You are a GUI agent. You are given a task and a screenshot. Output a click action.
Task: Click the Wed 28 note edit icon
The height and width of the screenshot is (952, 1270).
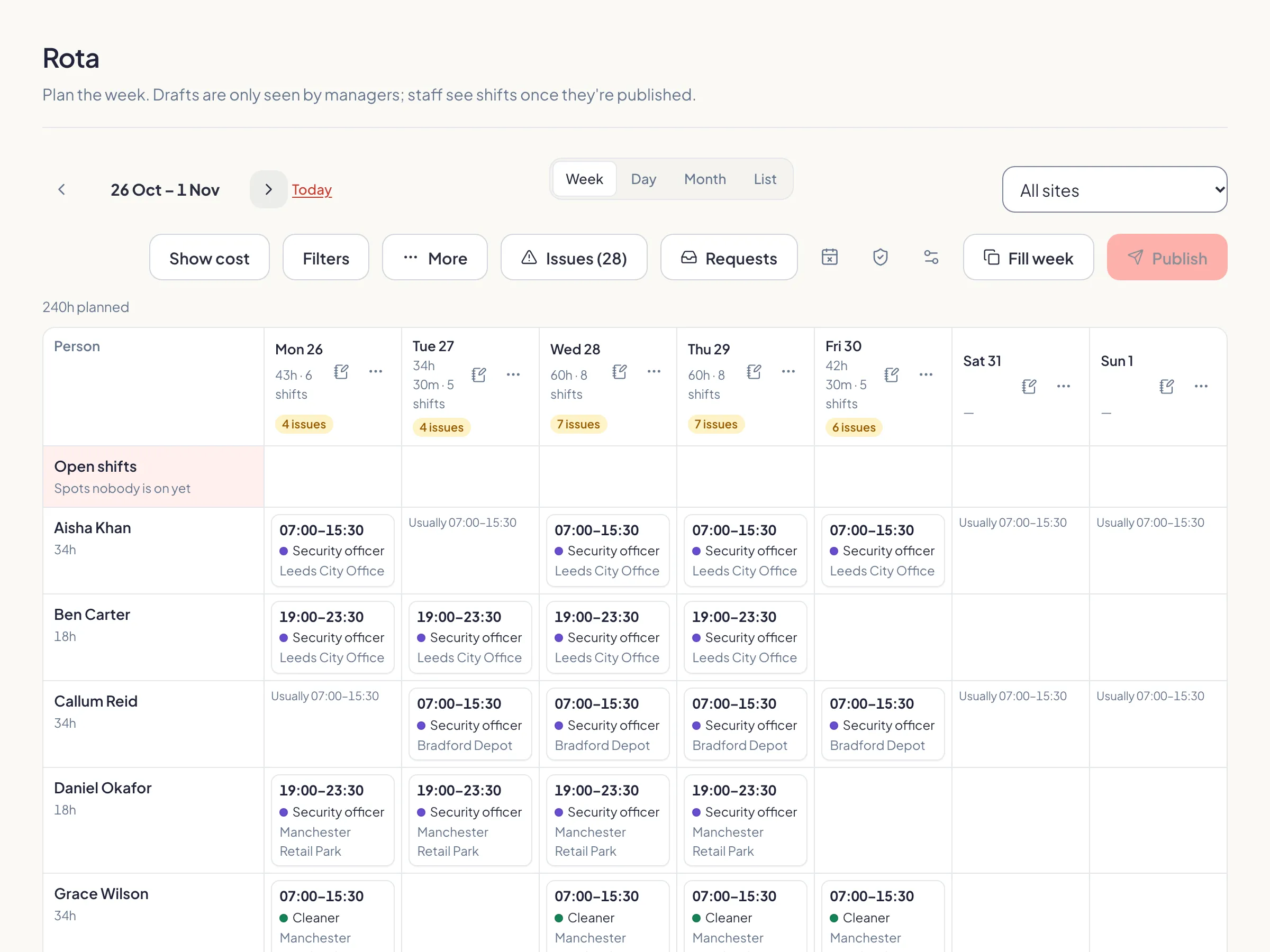click(619, 372)
